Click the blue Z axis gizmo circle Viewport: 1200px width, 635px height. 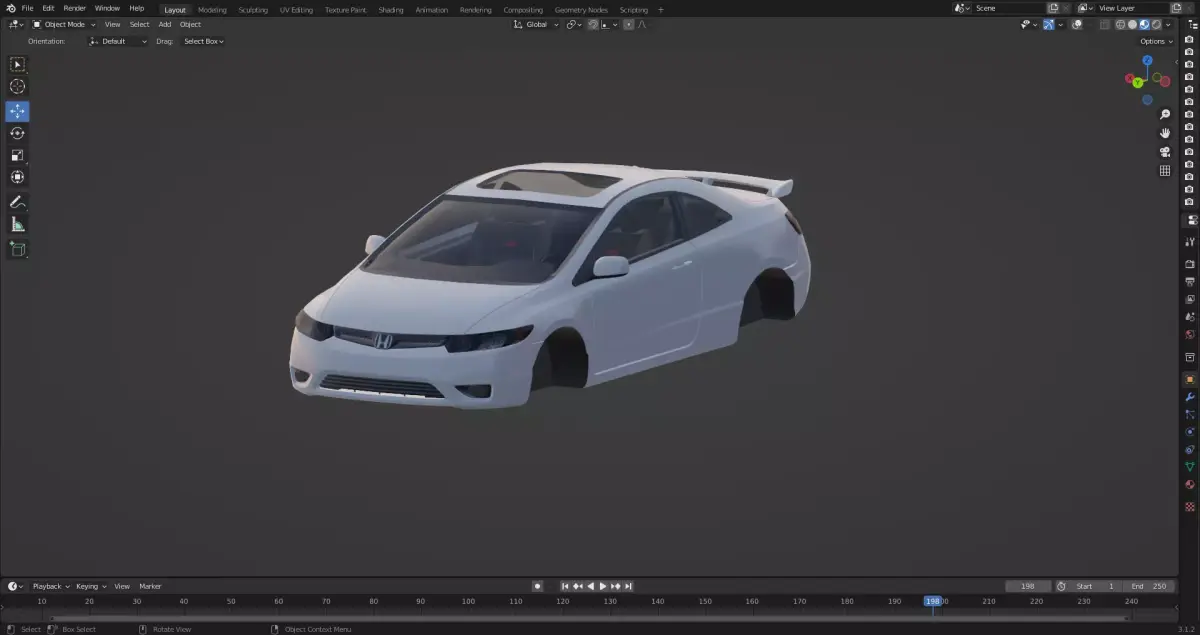point(1148,61)
